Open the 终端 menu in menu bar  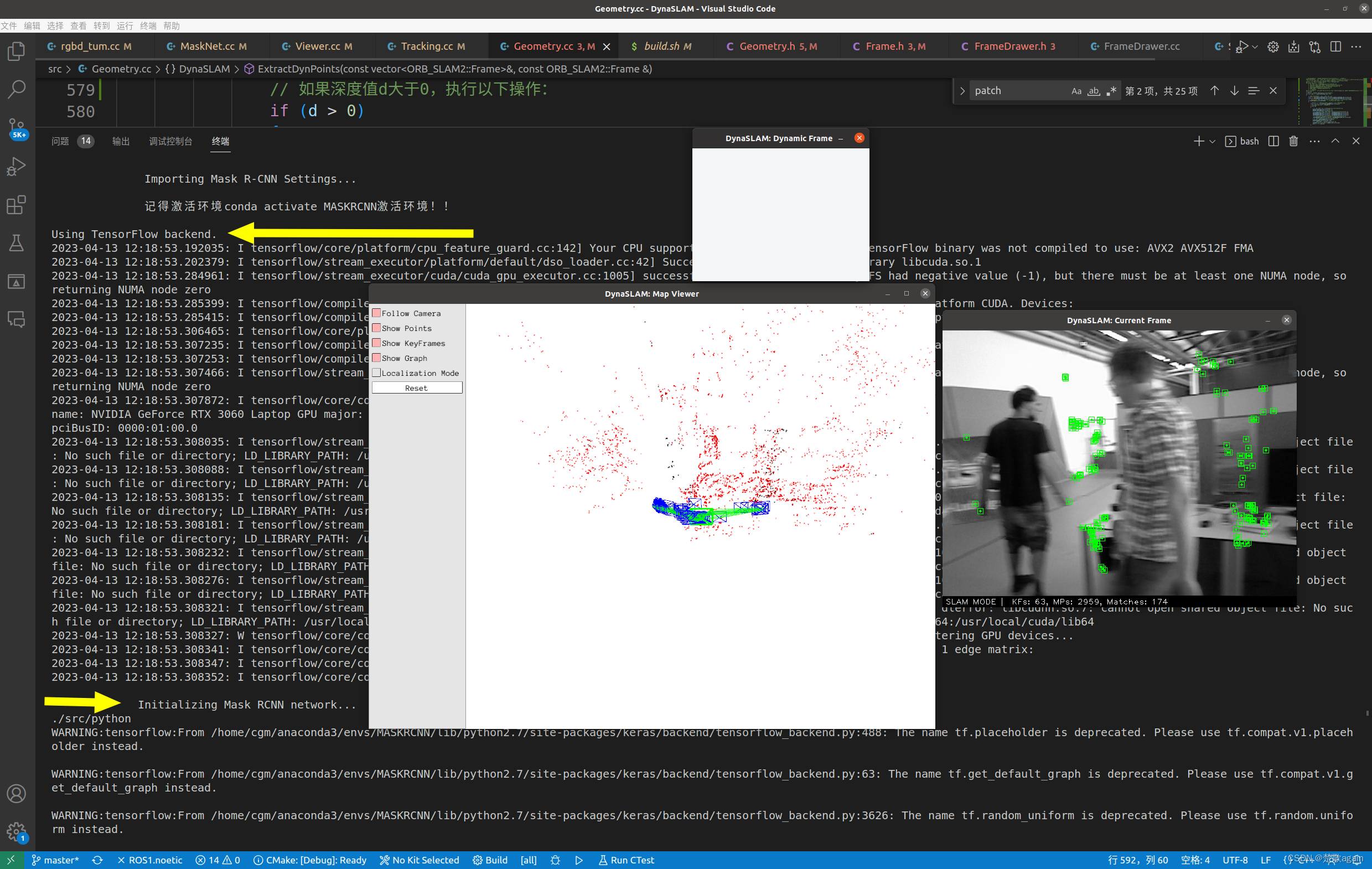click(x=148, y=25)
